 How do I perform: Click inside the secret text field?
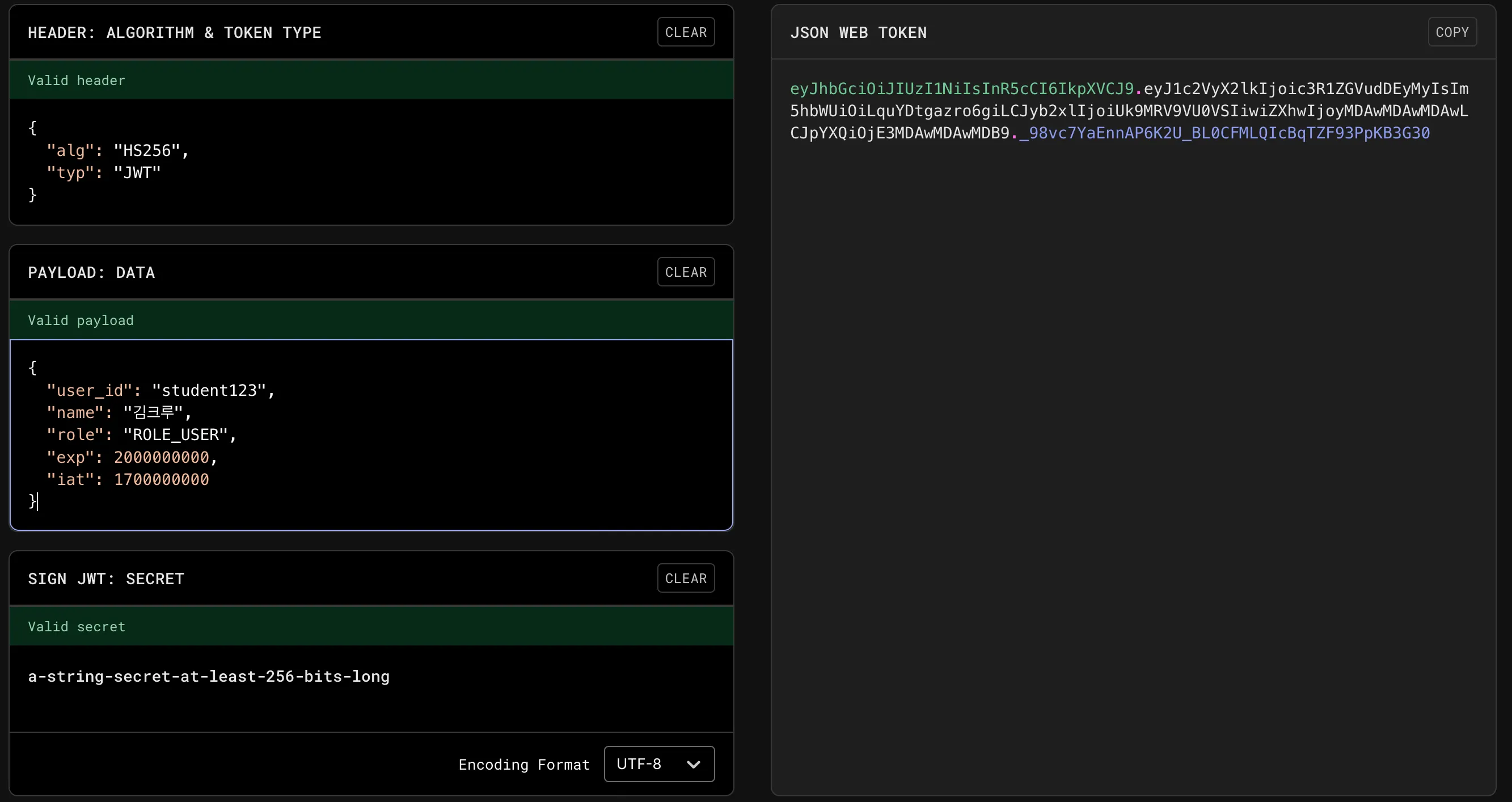(x=208, y=676)
